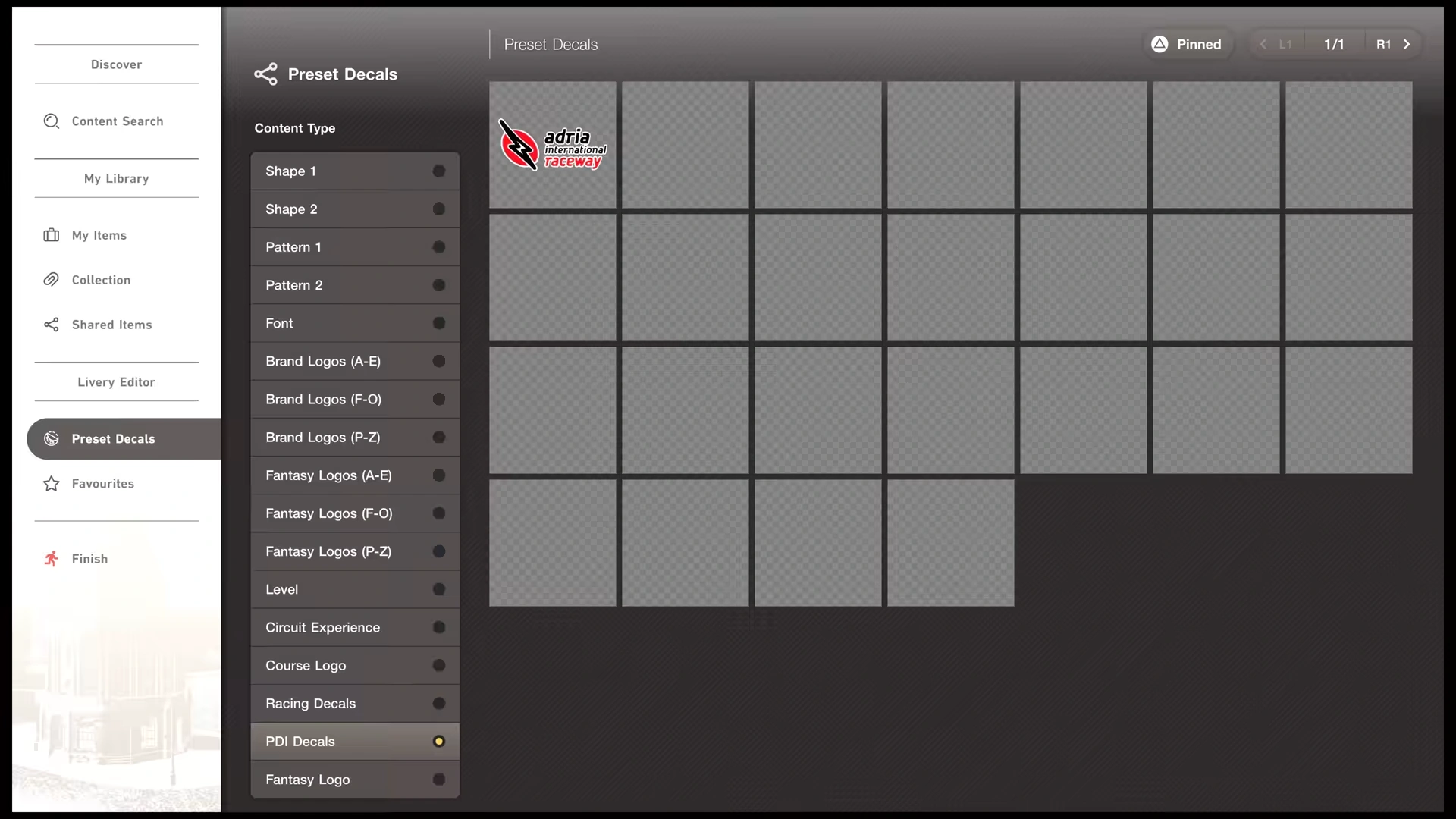Screen dimensions: 1456x819
Task: Click the Favourites star icon
Action: click(x=51, y=484)
